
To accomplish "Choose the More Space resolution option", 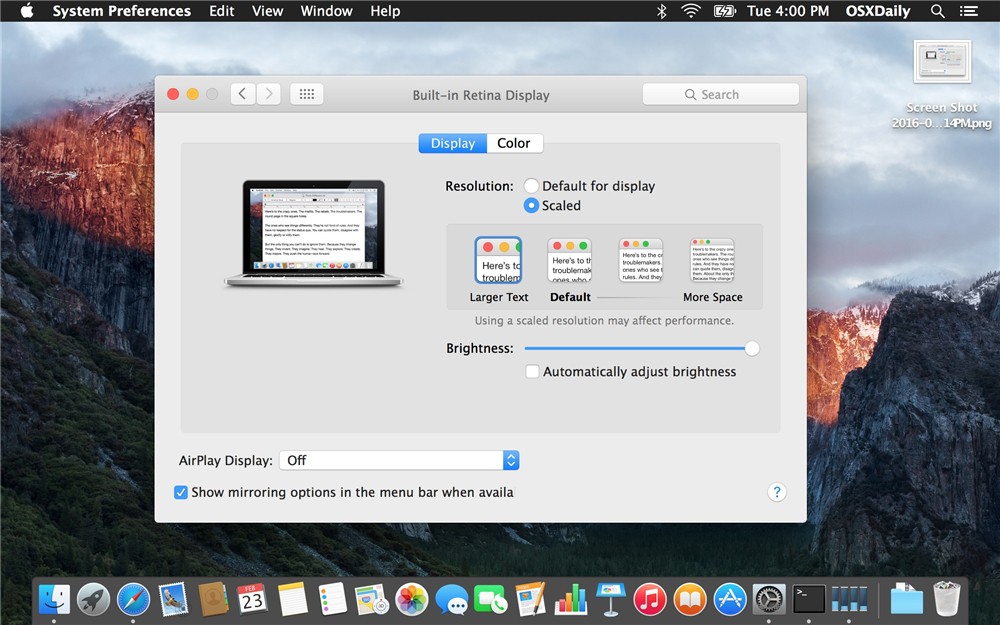I will [x=712, y=261].
